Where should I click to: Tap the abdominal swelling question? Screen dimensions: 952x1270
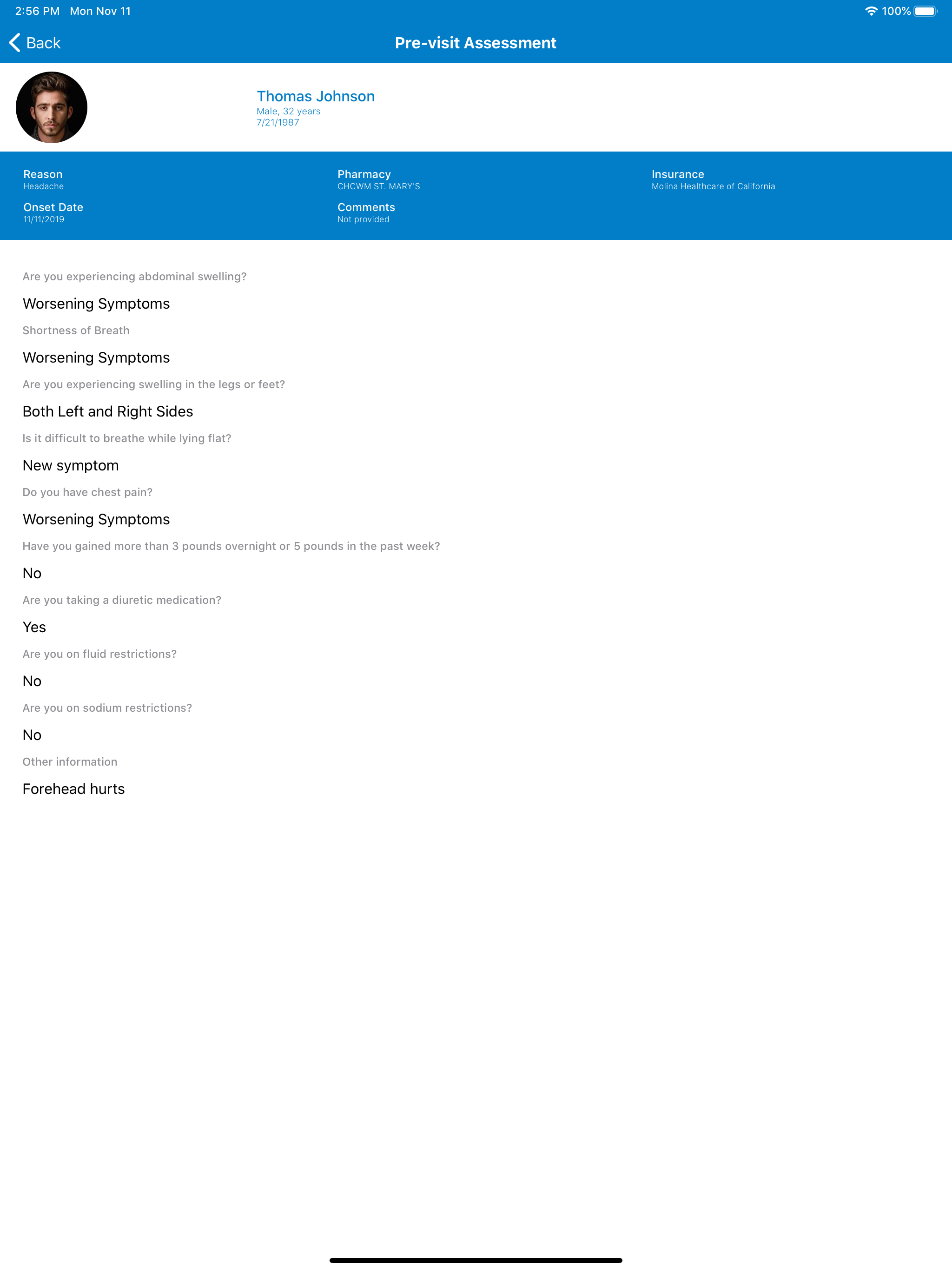134,277
